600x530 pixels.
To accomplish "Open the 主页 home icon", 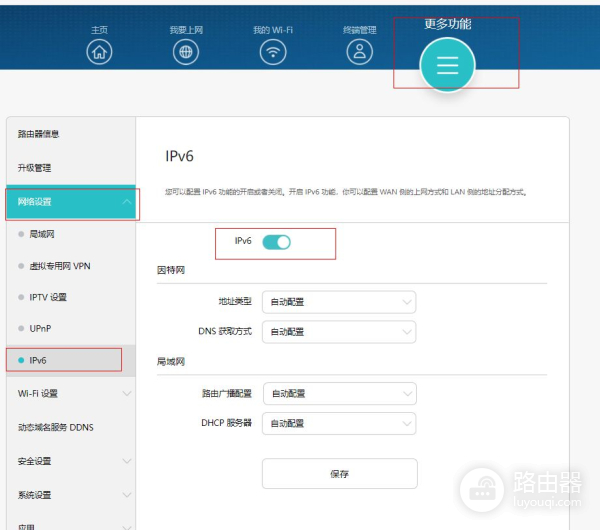I will pos(99,52).
